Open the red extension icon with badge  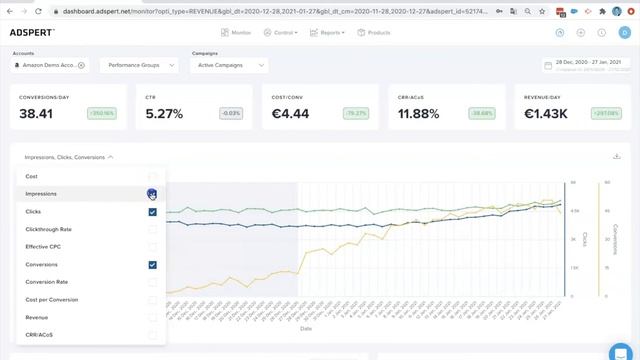tap(561, 12)
